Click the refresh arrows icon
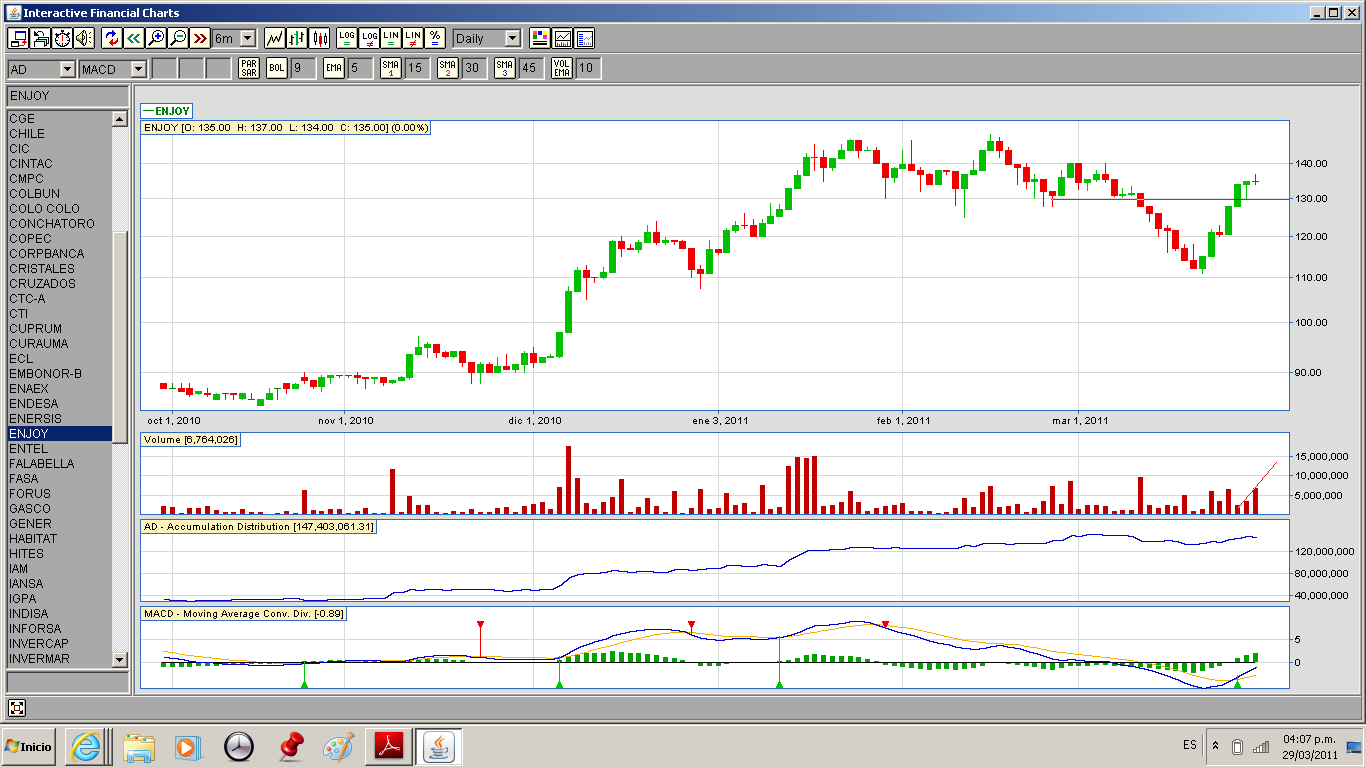The width and height of the screenshot is (1366, 768). 112,38
